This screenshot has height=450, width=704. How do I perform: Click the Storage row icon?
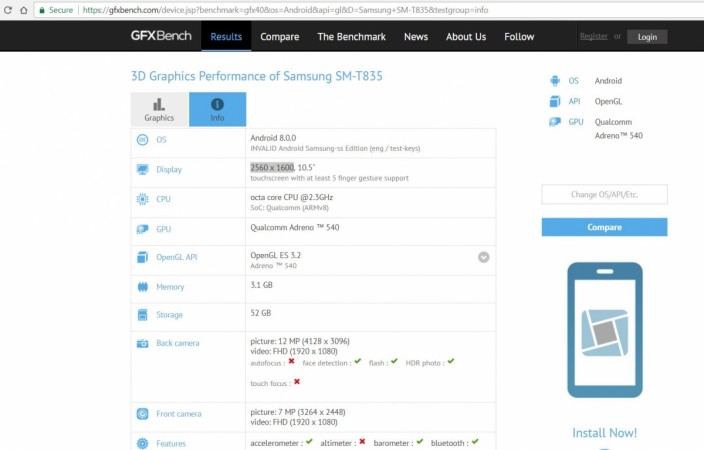(142, 315)
